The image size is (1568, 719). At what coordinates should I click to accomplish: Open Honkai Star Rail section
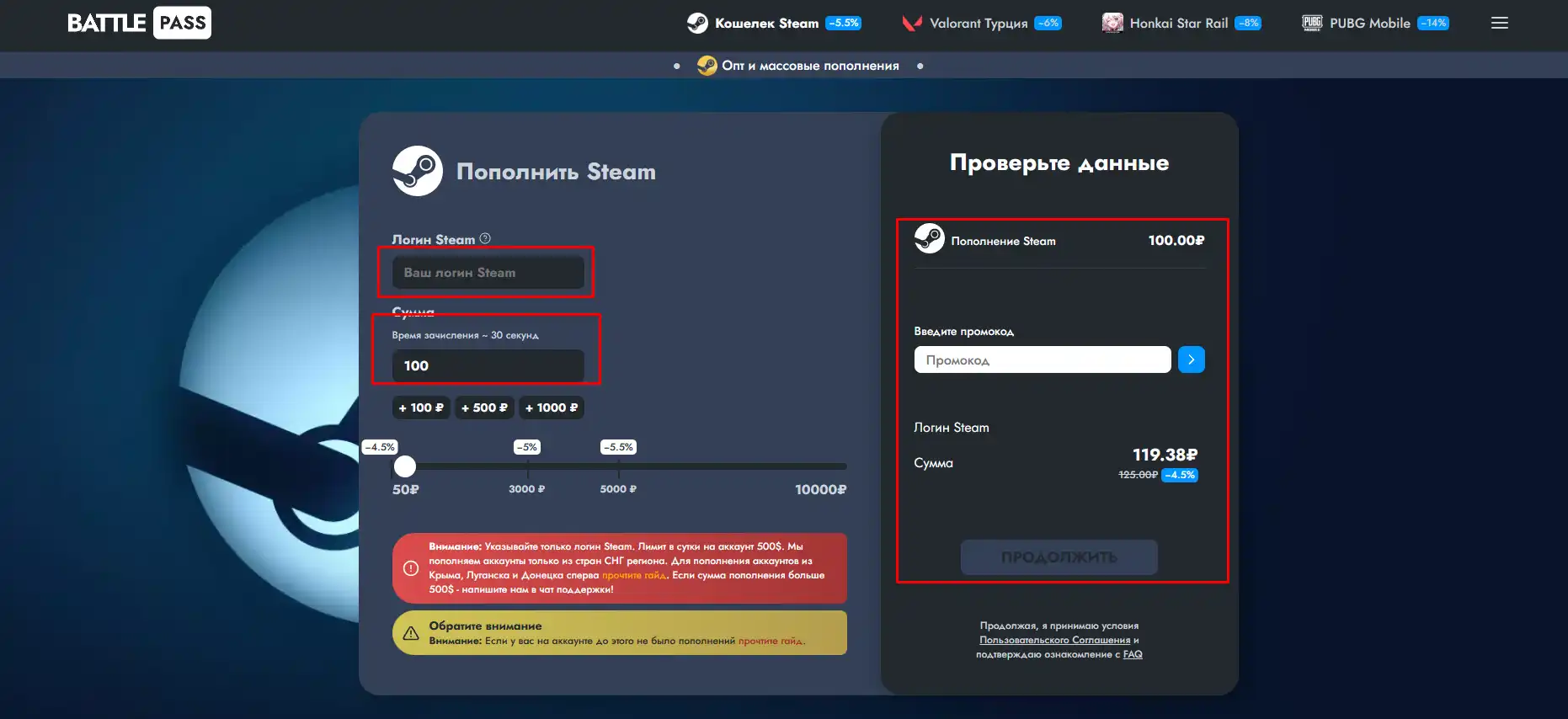pyautogui.click(x=1179, y=24)
